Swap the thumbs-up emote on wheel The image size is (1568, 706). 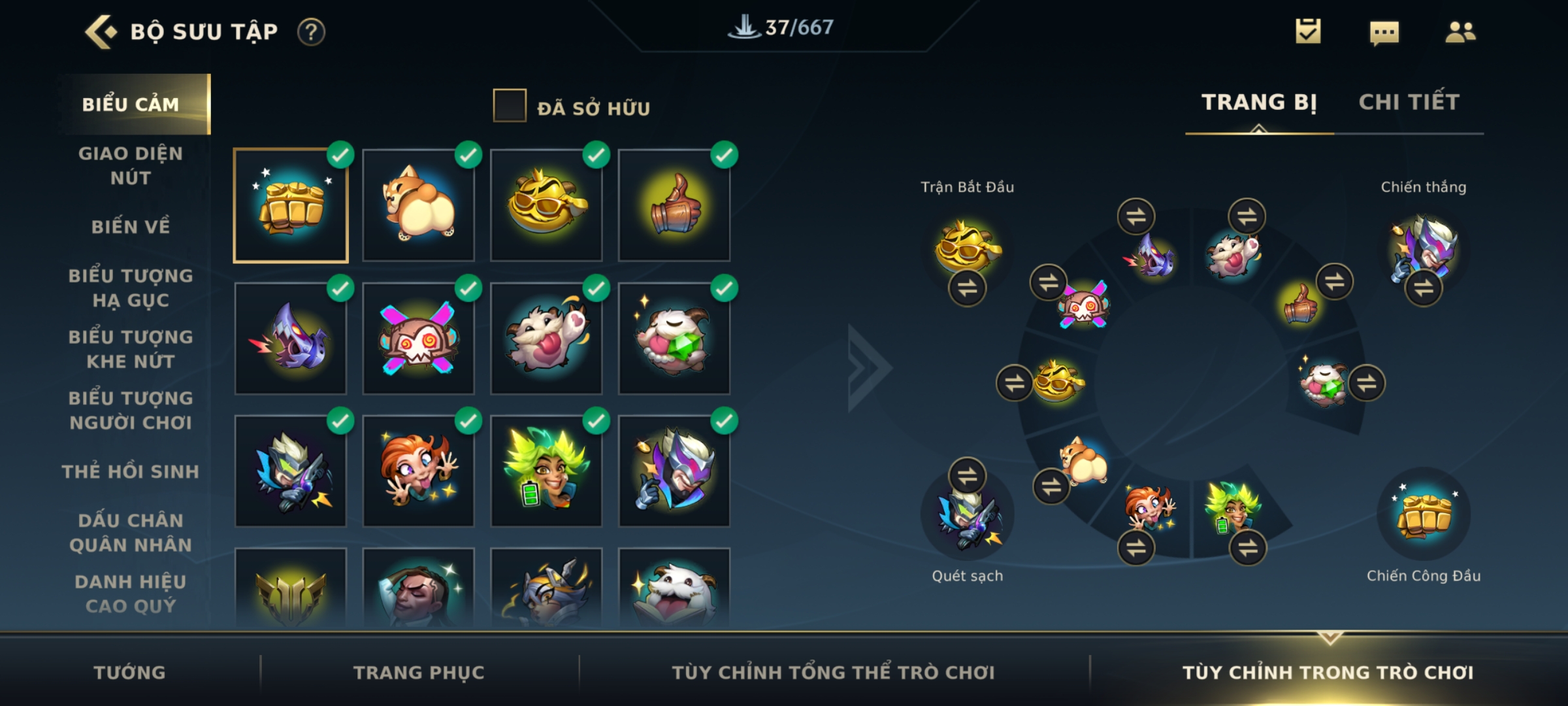click(1334, 282)
